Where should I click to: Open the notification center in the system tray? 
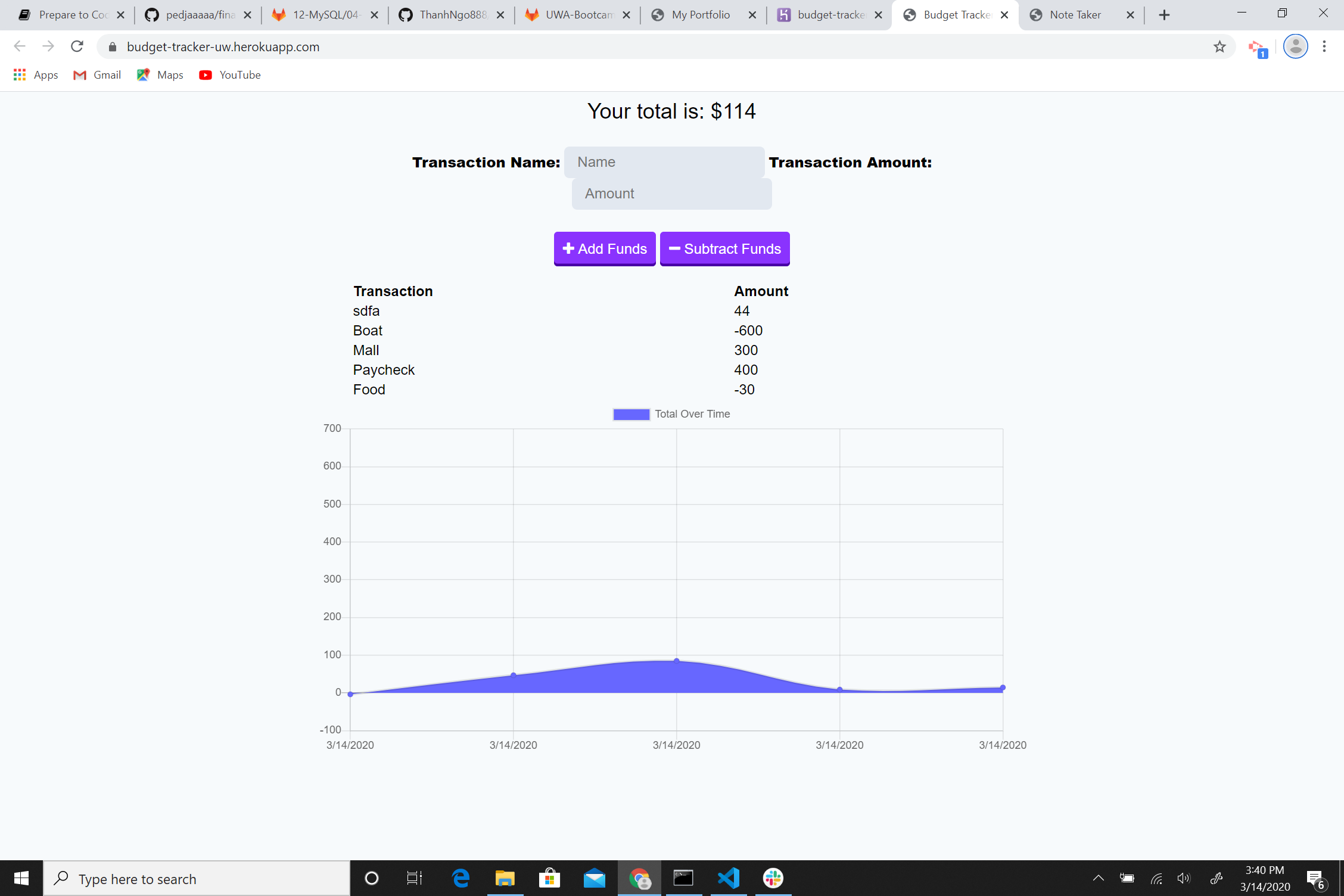(x=1315, y=878)
